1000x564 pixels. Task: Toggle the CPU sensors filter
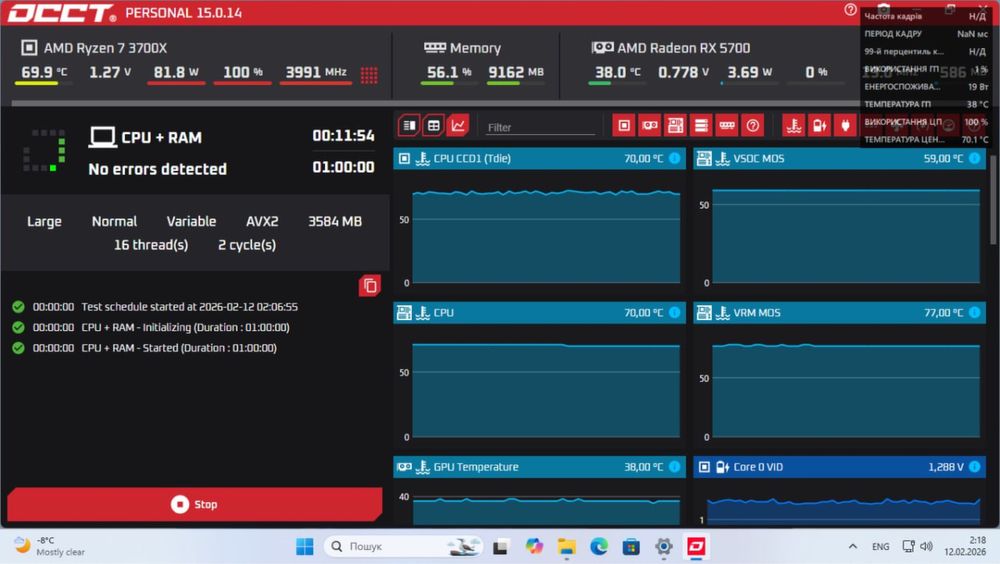624,126
